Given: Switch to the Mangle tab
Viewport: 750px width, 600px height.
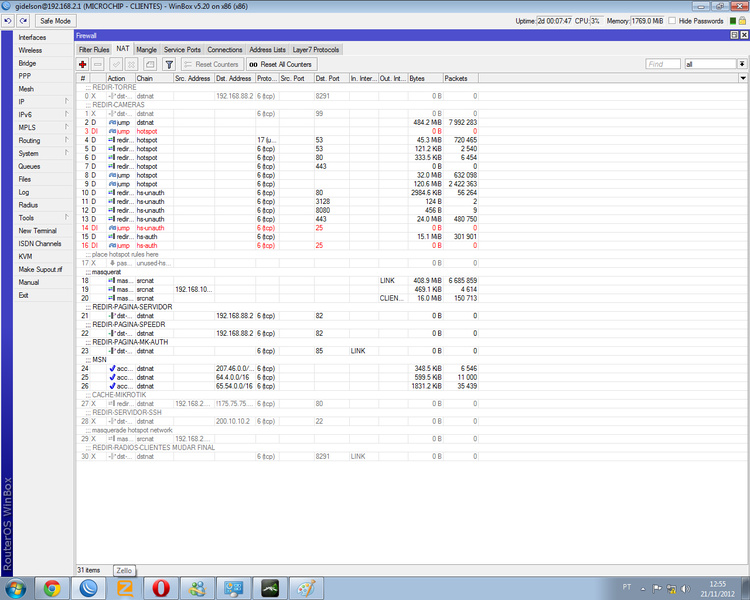Looking at the screenshot, I should (146, 50).
